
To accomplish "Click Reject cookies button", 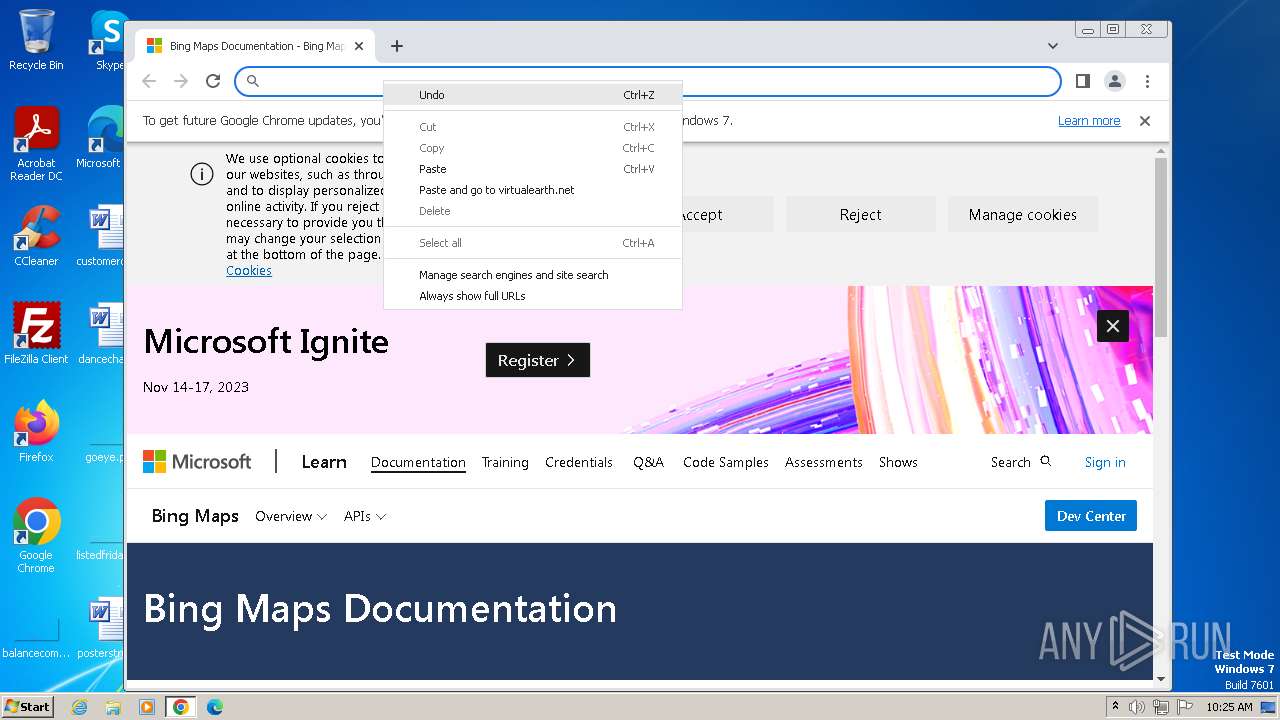I will click(x=861, y=214).
